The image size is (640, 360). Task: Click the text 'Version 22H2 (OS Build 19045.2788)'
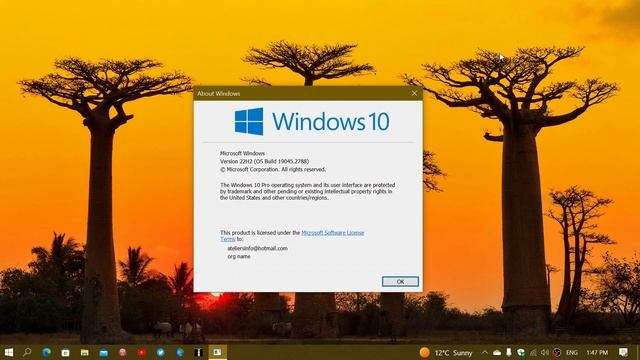pos(264,161)
